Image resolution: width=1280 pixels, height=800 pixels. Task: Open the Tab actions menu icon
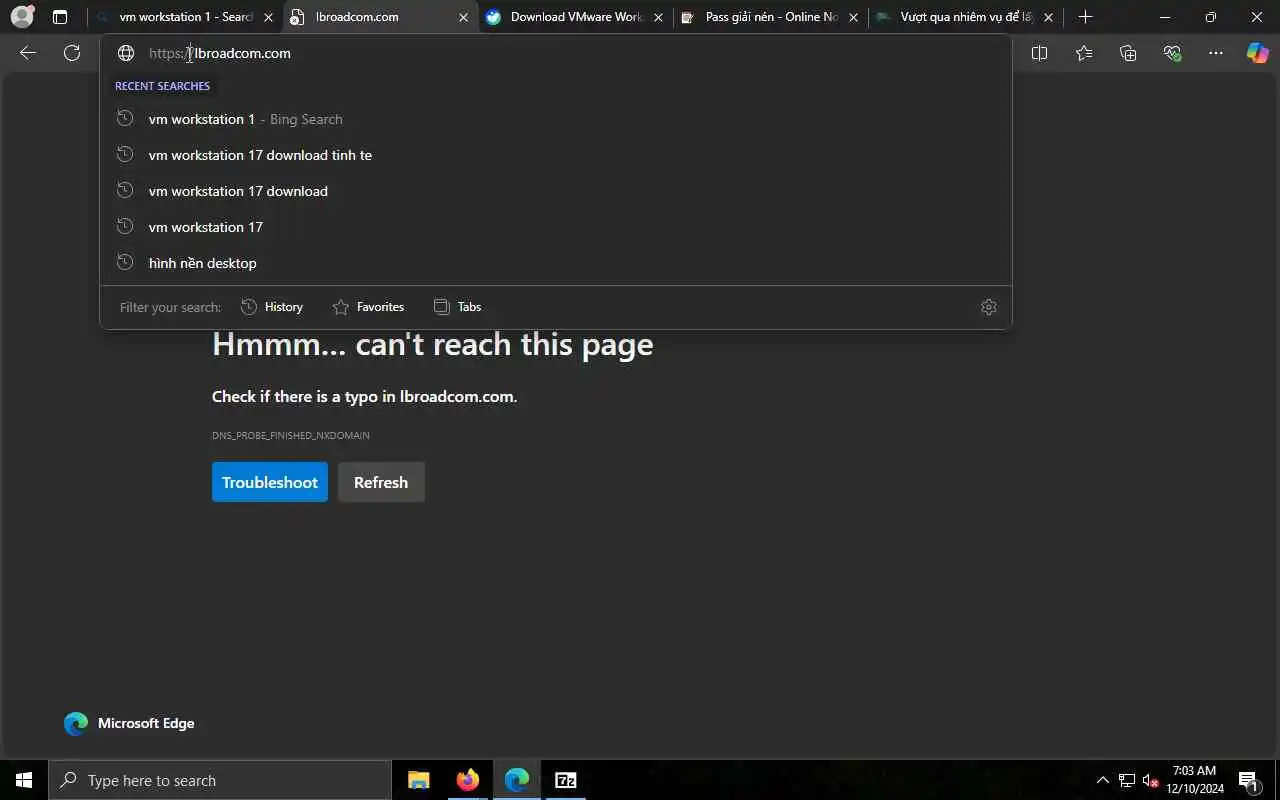(60, 17)
